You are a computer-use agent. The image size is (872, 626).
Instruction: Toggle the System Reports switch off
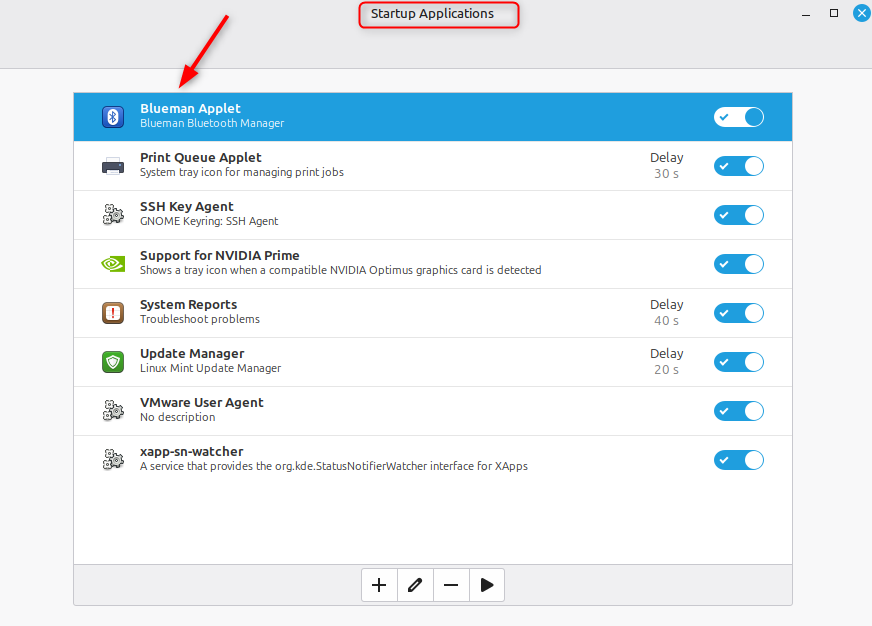738,312
